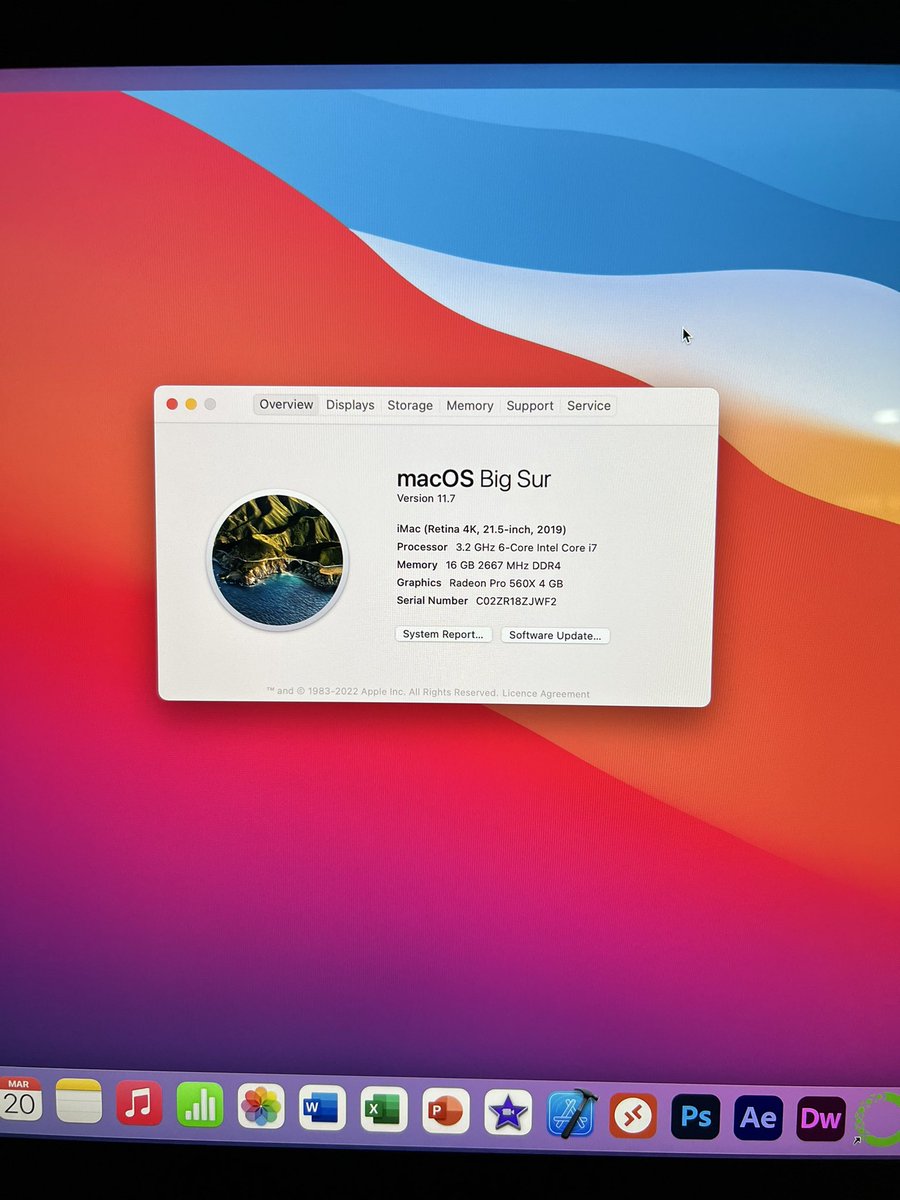Screen dimensions: 900x1200
Task: Open Microsoft Remote Desktop in Dock
Action: coord(633,1115)
